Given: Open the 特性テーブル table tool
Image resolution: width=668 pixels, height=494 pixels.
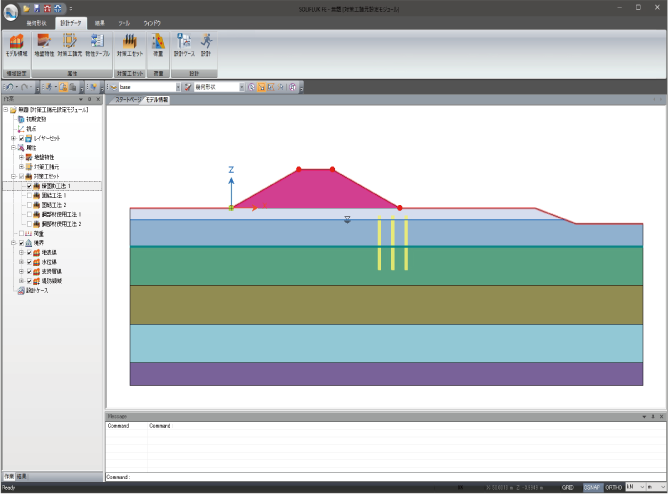Looking at the screenshot, I should coord(98,45).
